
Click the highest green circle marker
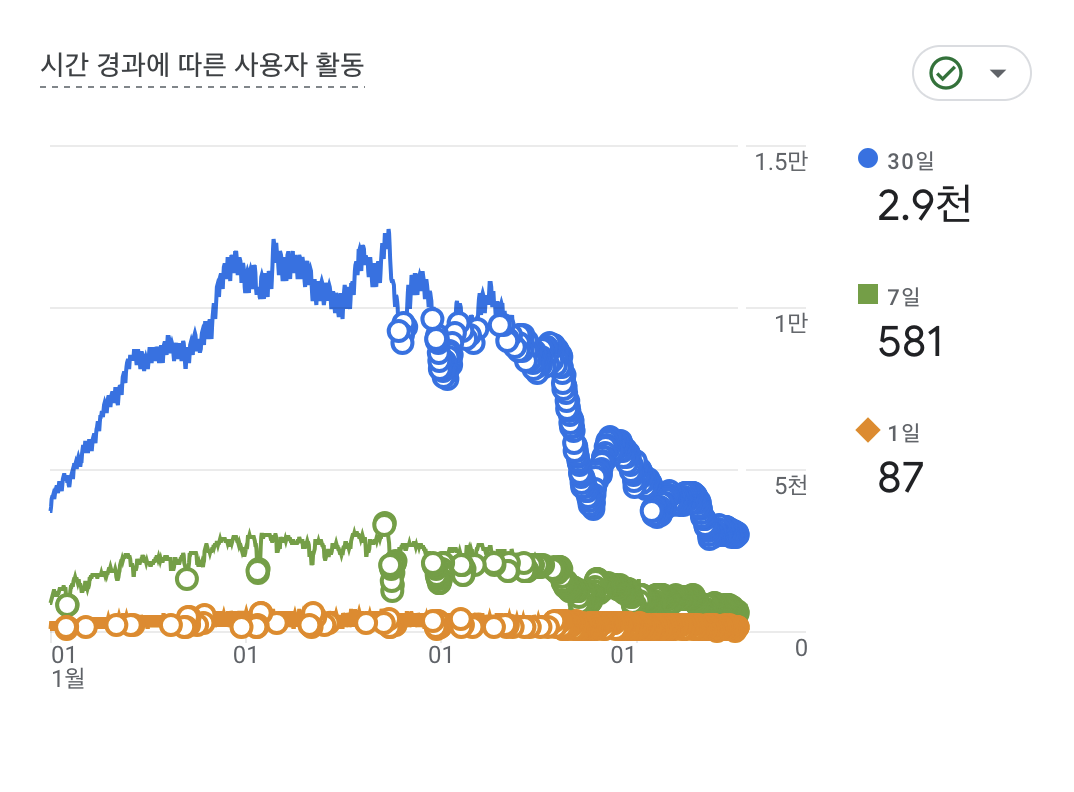coord(384,523)
